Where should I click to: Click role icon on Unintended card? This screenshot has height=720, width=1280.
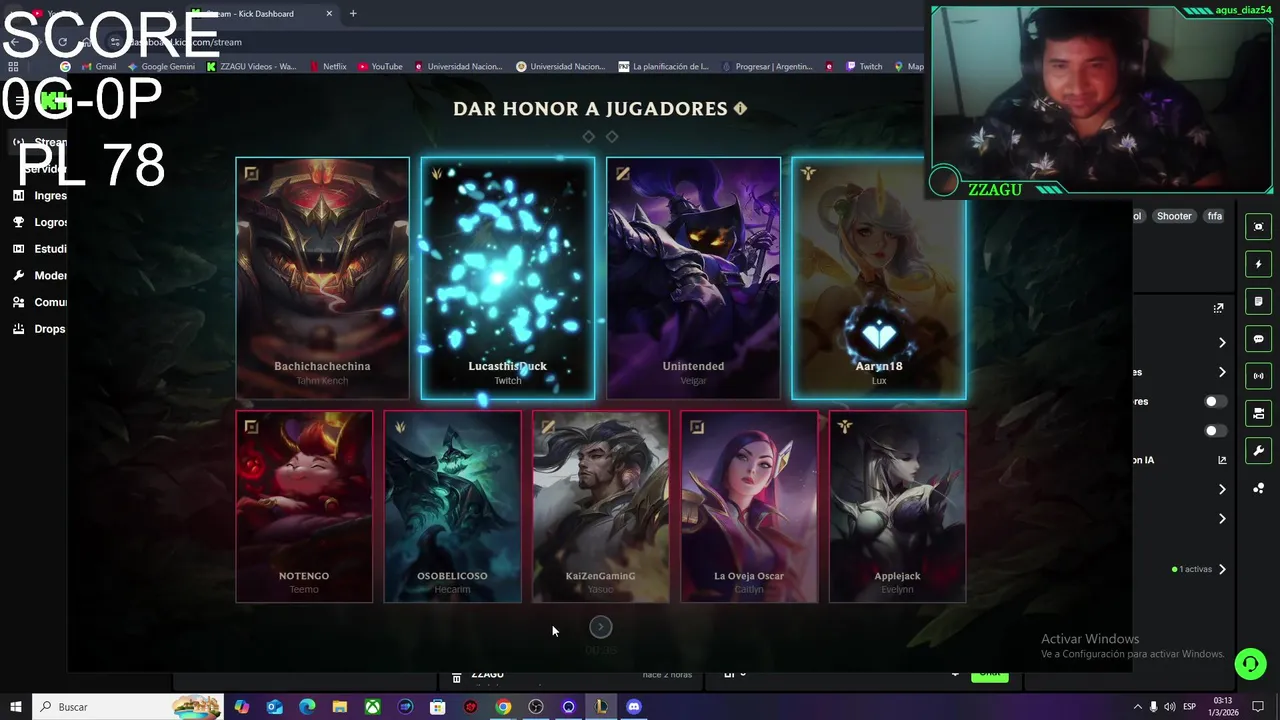622,174
